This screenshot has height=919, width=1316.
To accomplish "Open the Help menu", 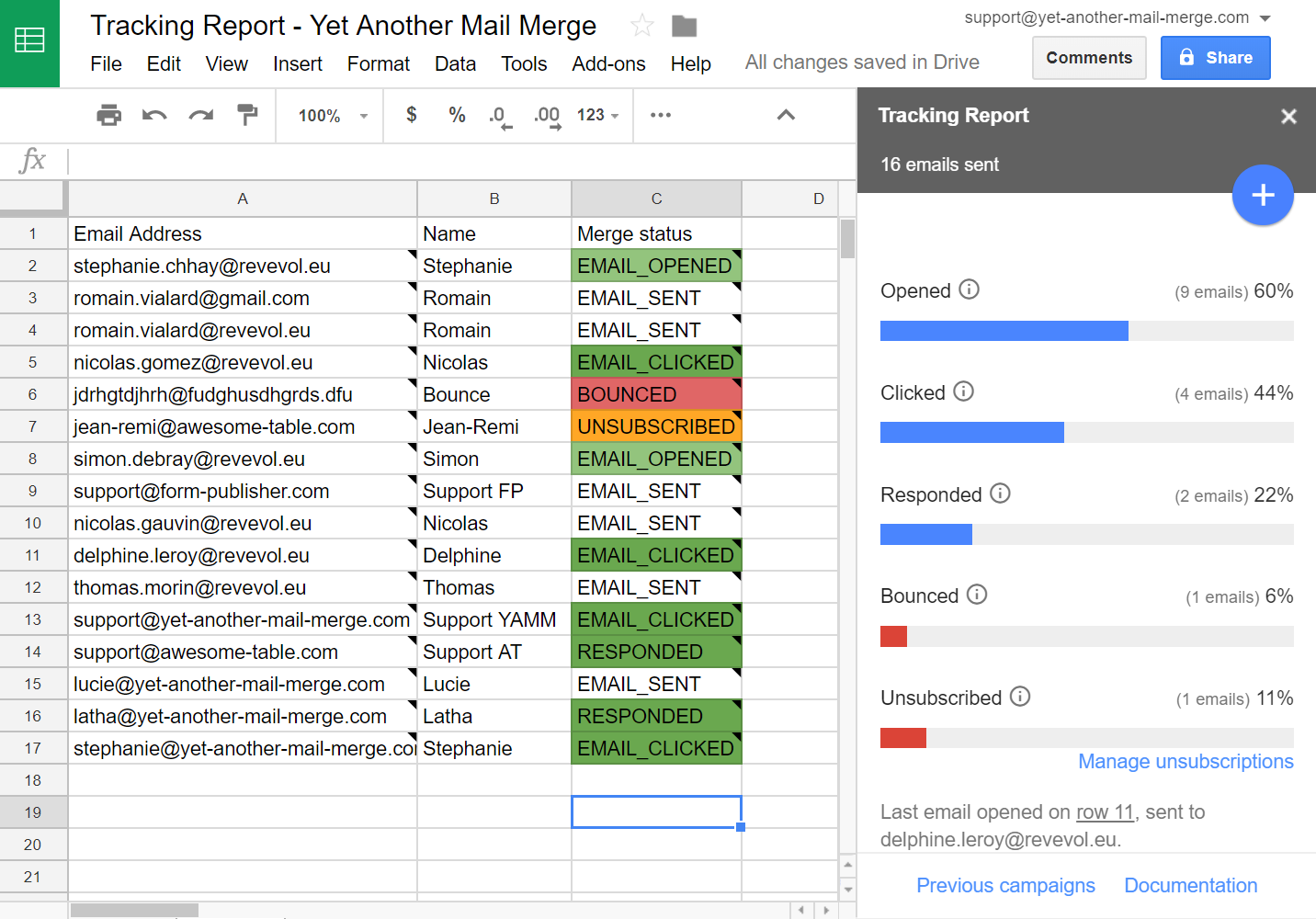I will (x=691, y=63).
